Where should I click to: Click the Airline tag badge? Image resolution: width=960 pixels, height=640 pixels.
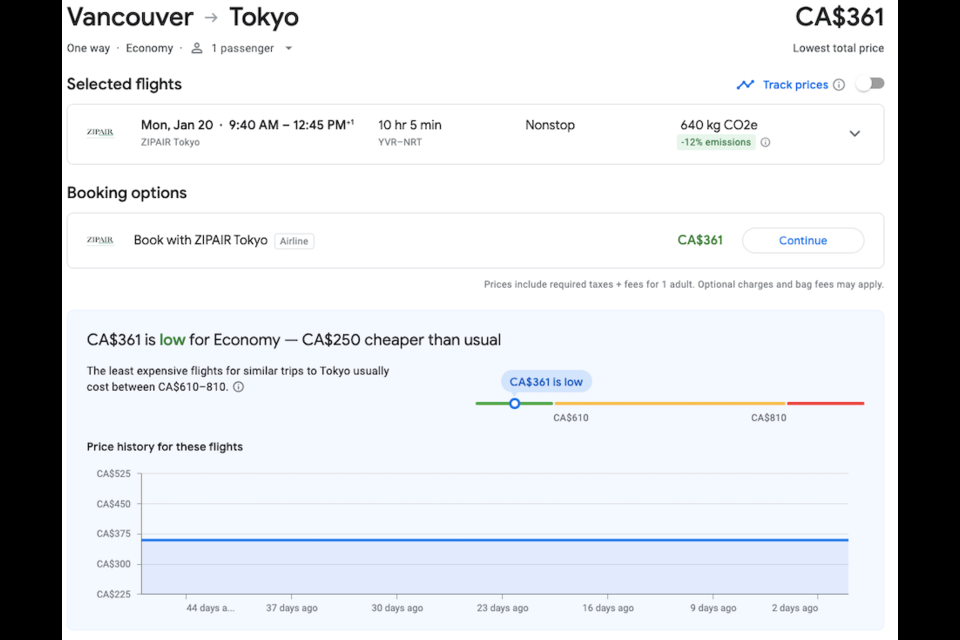pos(294,241)
